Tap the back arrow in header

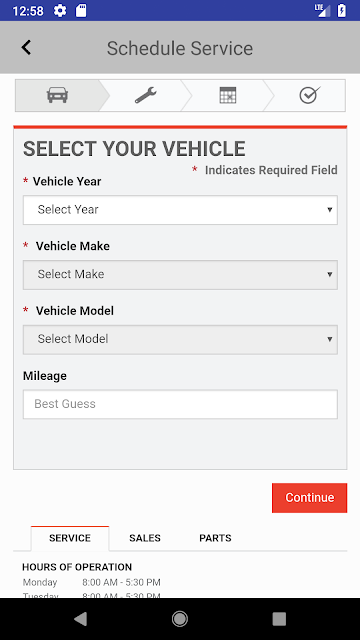click(x=26, y=48)
